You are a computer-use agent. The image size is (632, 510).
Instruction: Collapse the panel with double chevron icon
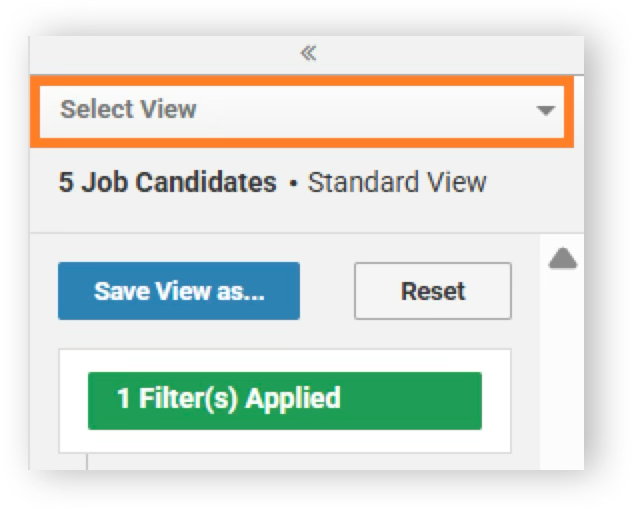coord(308,53)
